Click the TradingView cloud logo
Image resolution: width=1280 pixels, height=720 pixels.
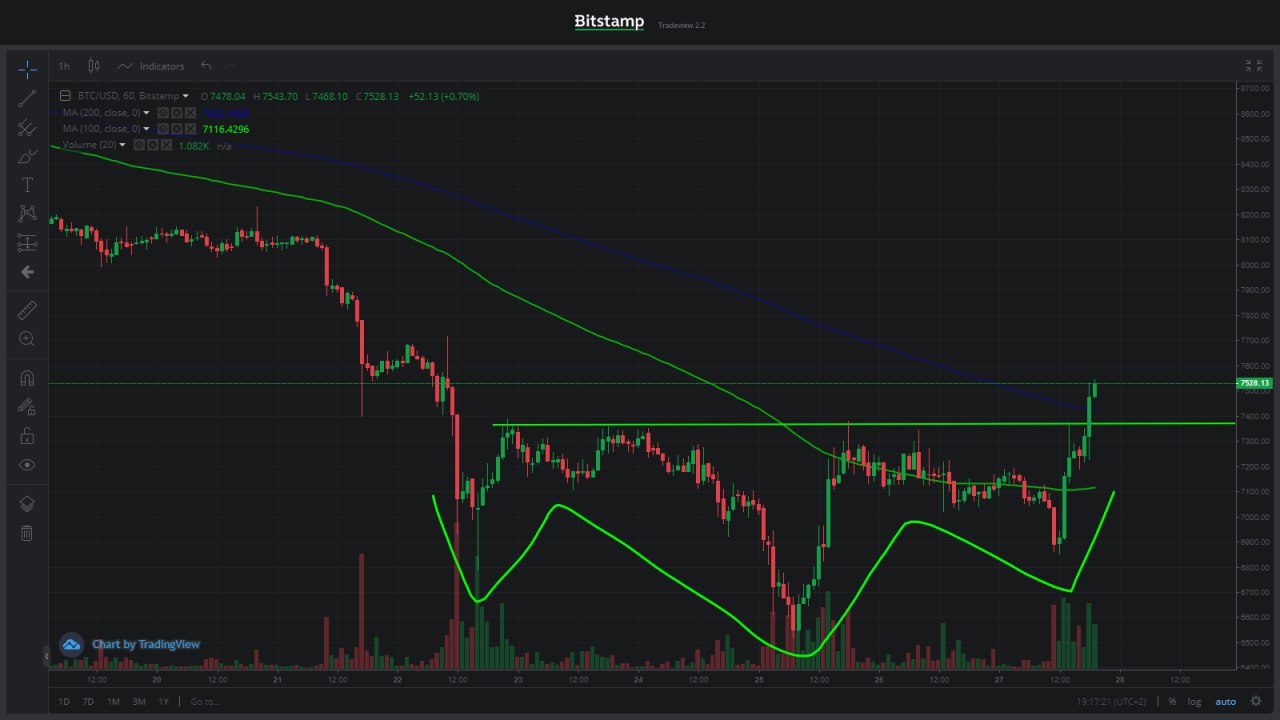71,644
